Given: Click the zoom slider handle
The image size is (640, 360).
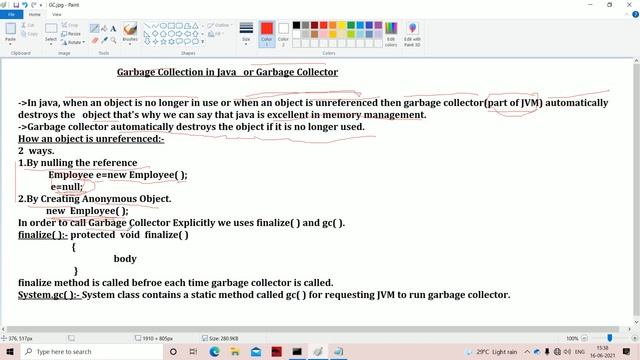Looking at the screenshot, I should [x=610, y=338].
